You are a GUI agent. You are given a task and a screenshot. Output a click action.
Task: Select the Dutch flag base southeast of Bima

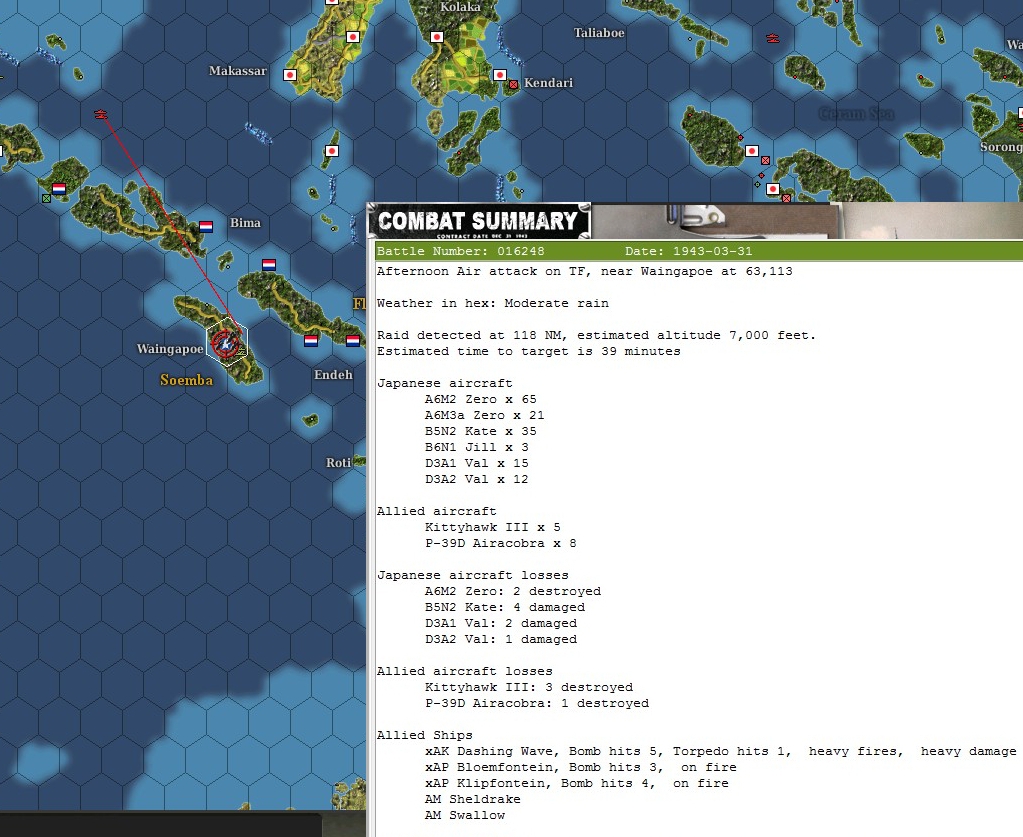[269, 265]
